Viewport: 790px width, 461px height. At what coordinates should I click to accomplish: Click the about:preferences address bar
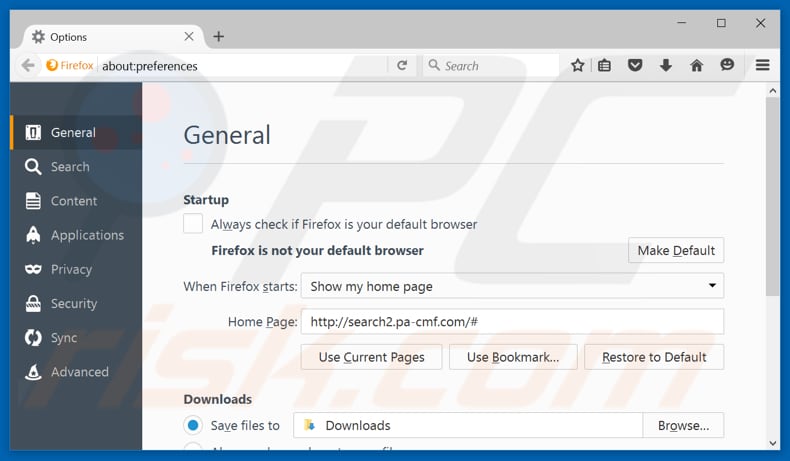click(242, 66)
